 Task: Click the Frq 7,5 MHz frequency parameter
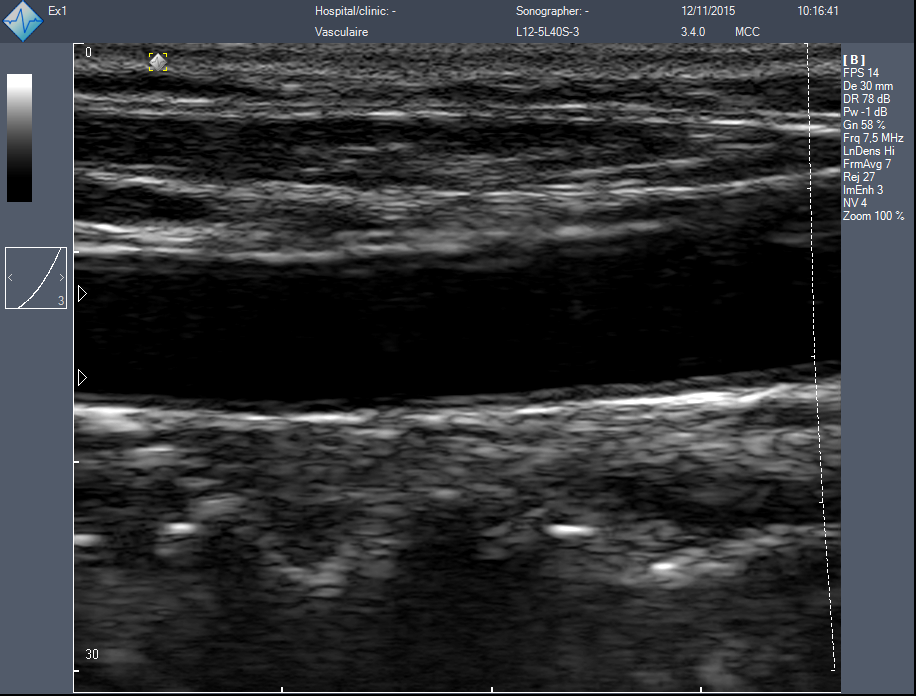pyautogui.click(x=873, y=138)
